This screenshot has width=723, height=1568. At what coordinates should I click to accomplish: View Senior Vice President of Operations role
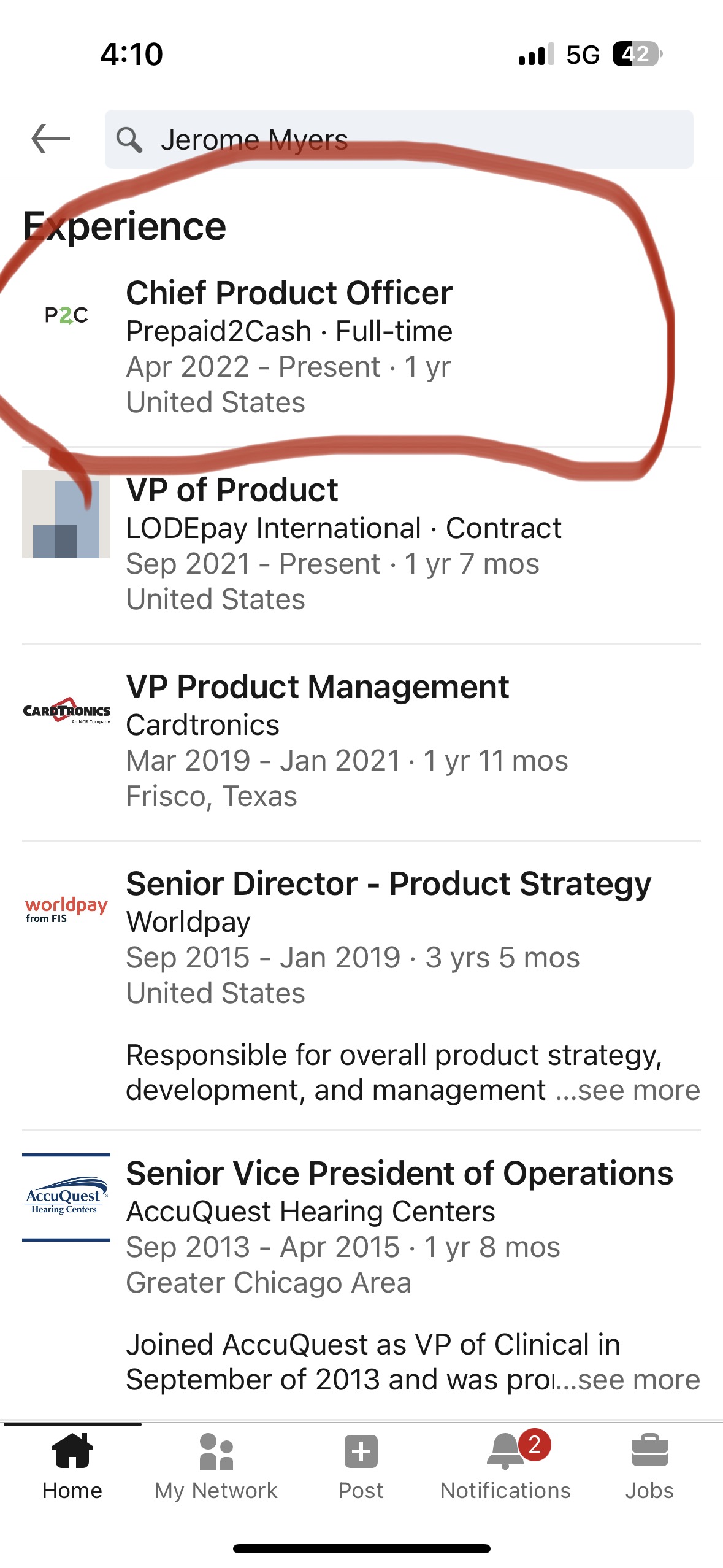point(399,1174)
